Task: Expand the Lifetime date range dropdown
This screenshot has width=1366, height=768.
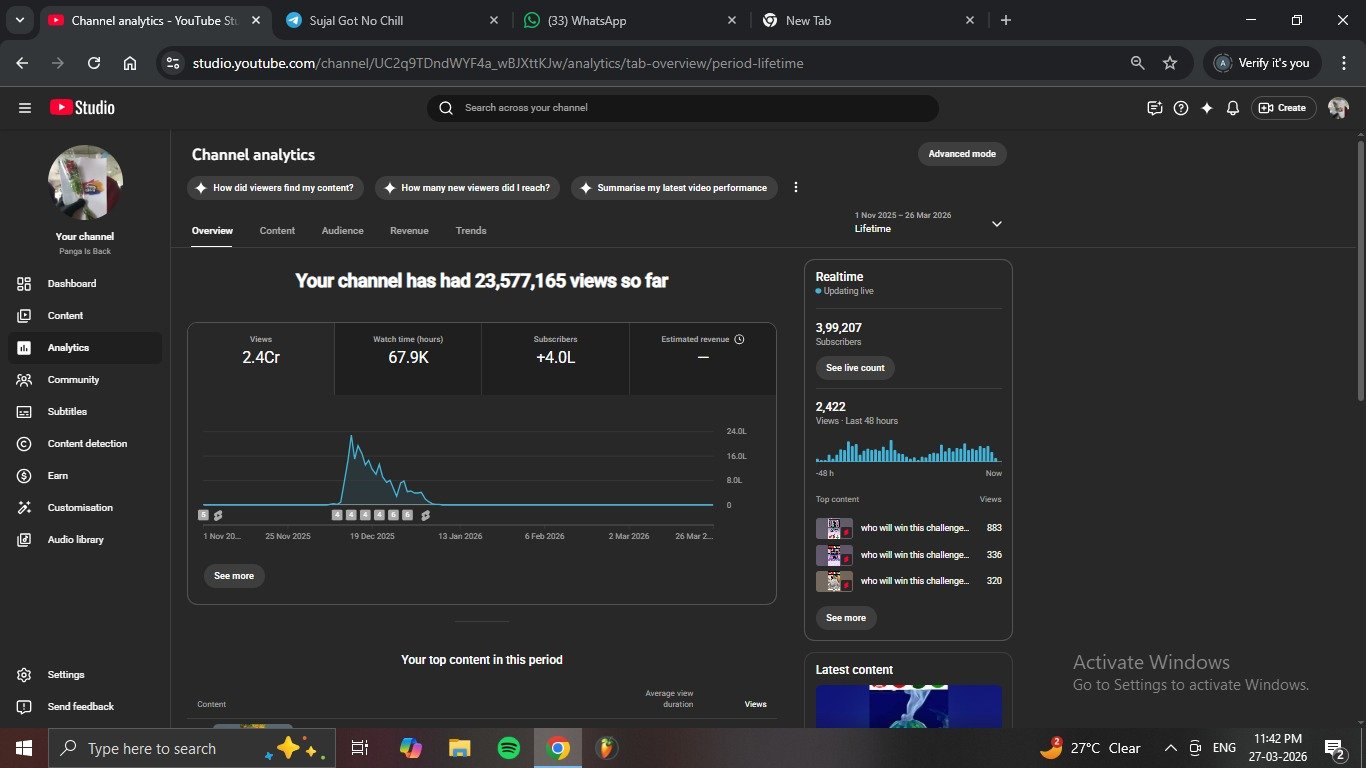Action: (x=996, y=224)
